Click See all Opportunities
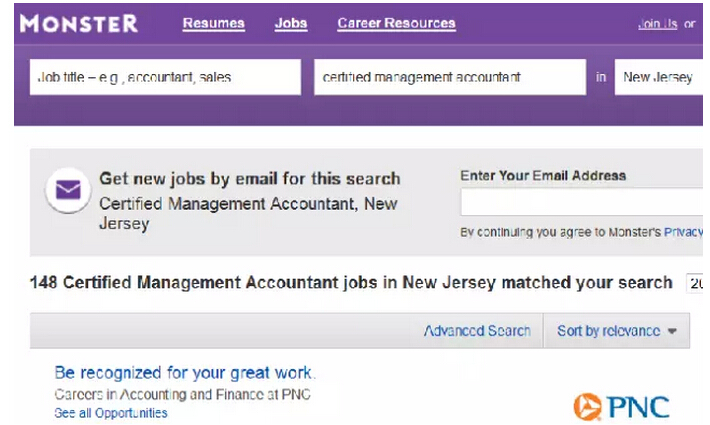This screenshot has height=425, width=710. tap(111, 413)
